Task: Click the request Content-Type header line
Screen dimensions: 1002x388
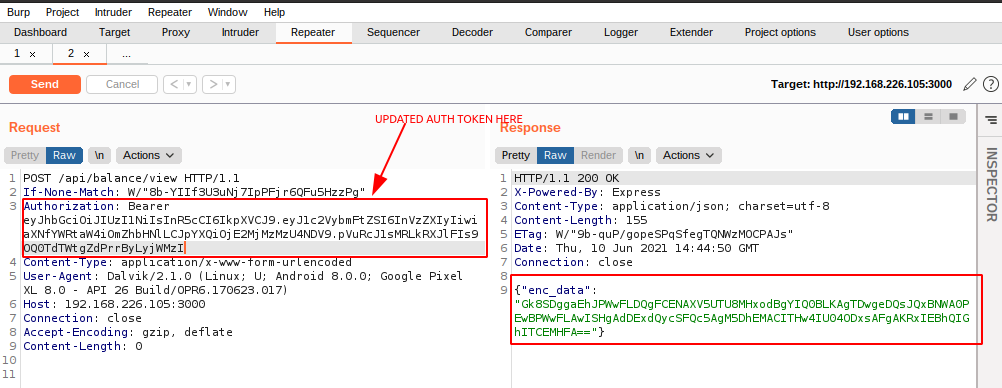Action: pos(187,262)
